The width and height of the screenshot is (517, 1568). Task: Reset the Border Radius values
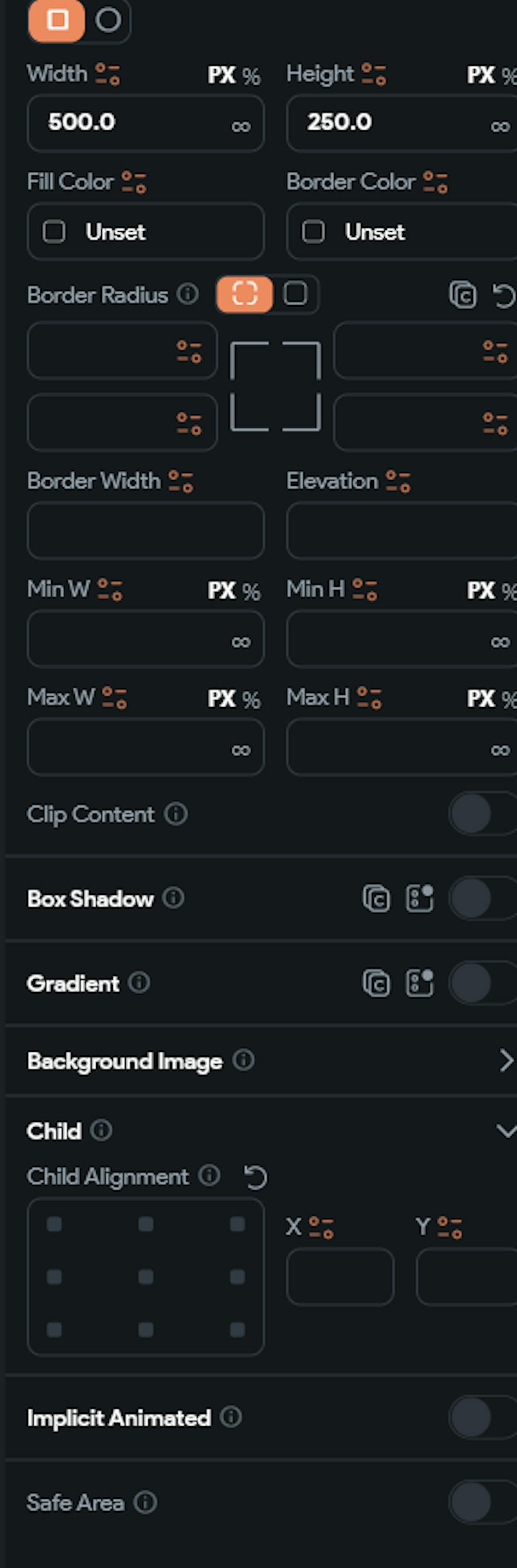point(504,296)
